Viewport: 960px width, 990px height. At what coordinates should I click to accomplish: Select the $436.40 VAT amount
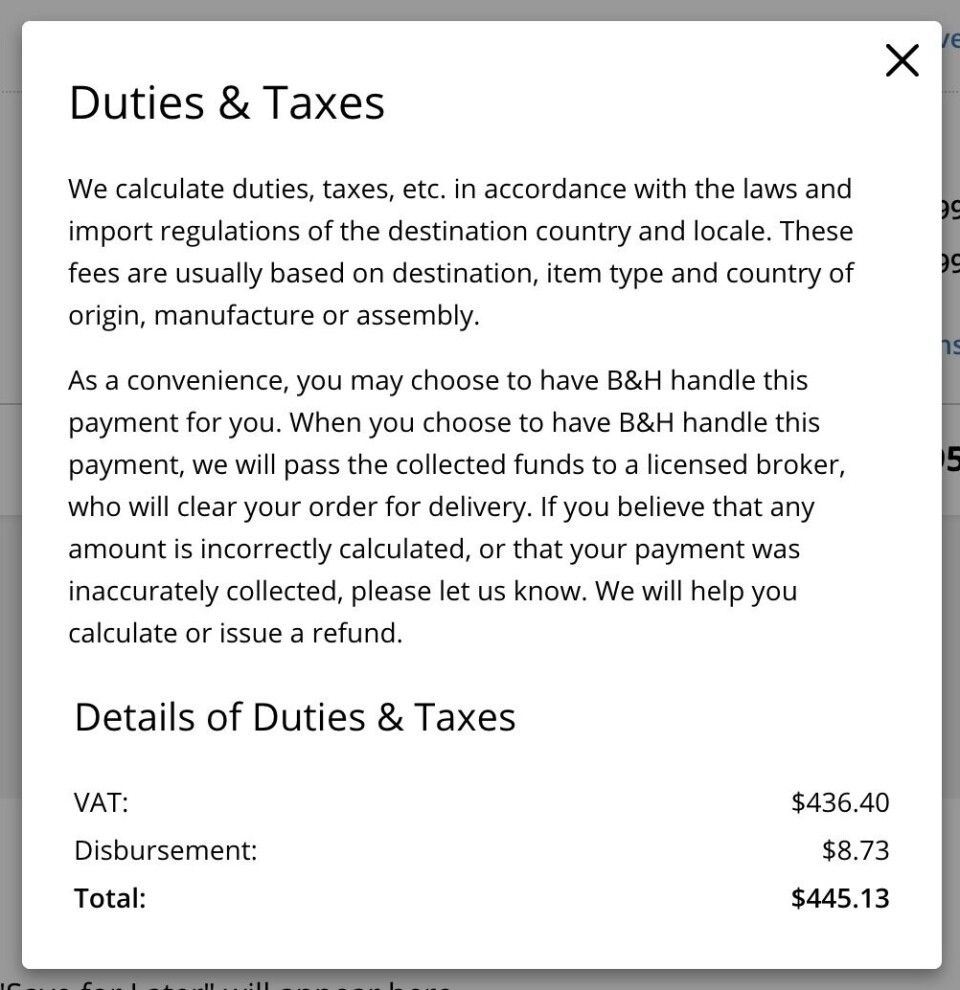(840, 802)
